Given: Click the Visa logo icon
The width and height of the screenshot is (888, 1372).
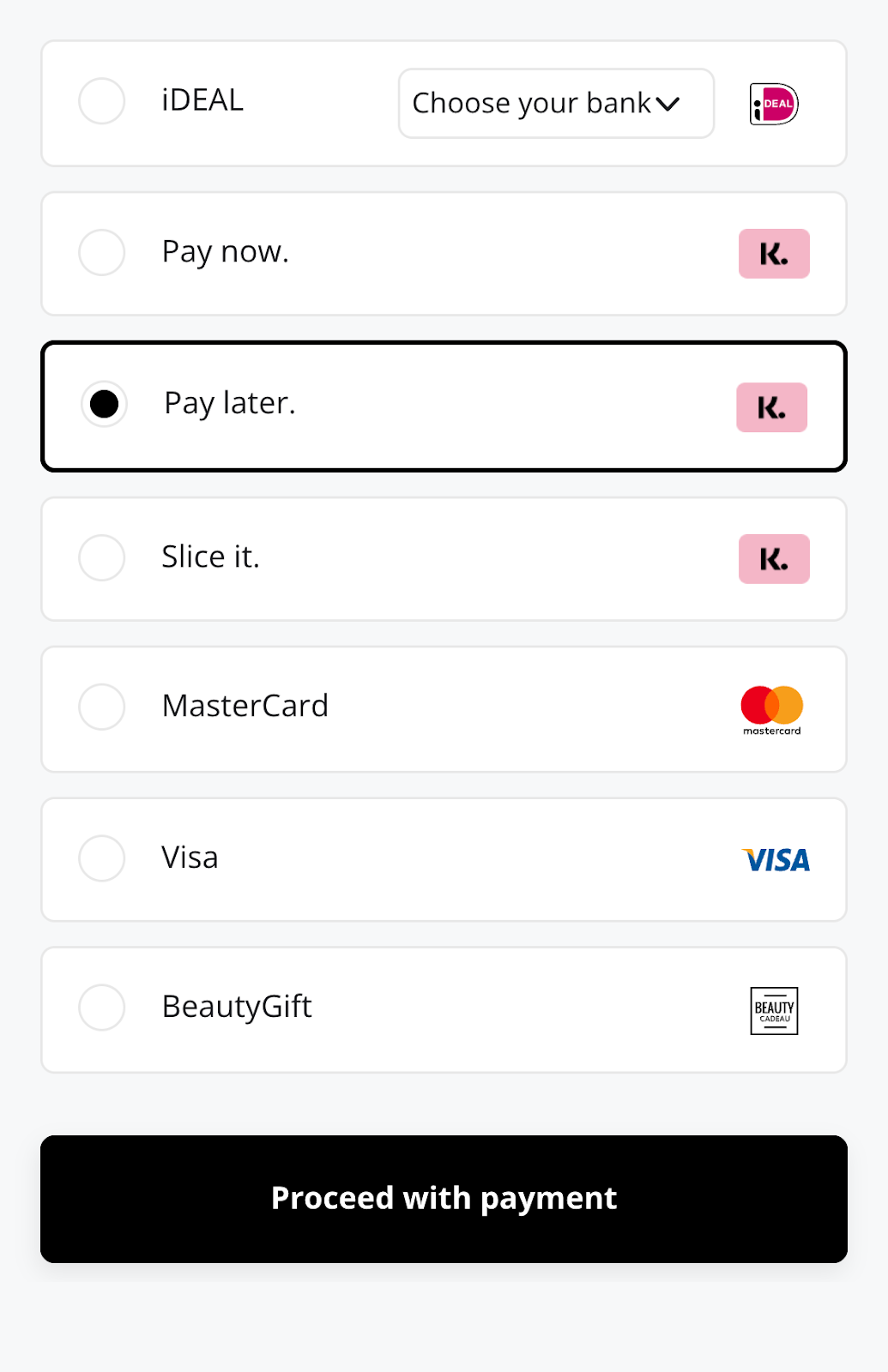Looking at the screenshot, I should point(776,860).
